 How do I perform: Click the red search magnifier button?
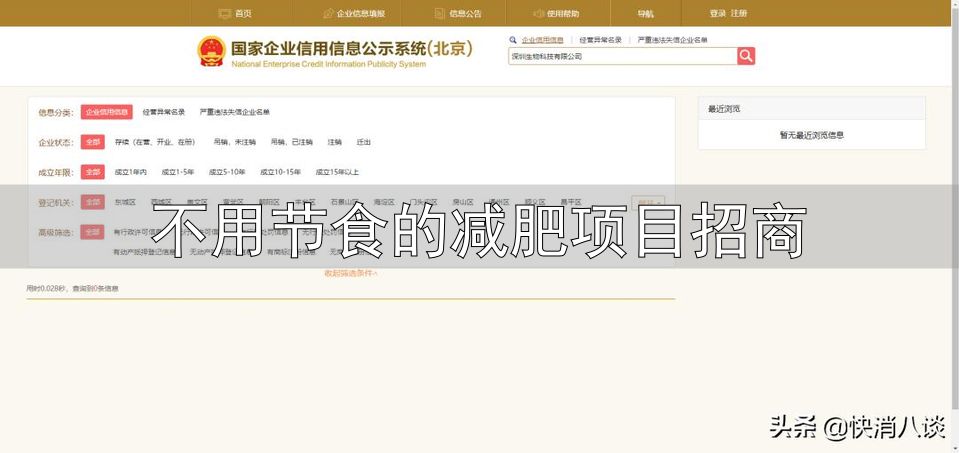click(x=746, y=56)
